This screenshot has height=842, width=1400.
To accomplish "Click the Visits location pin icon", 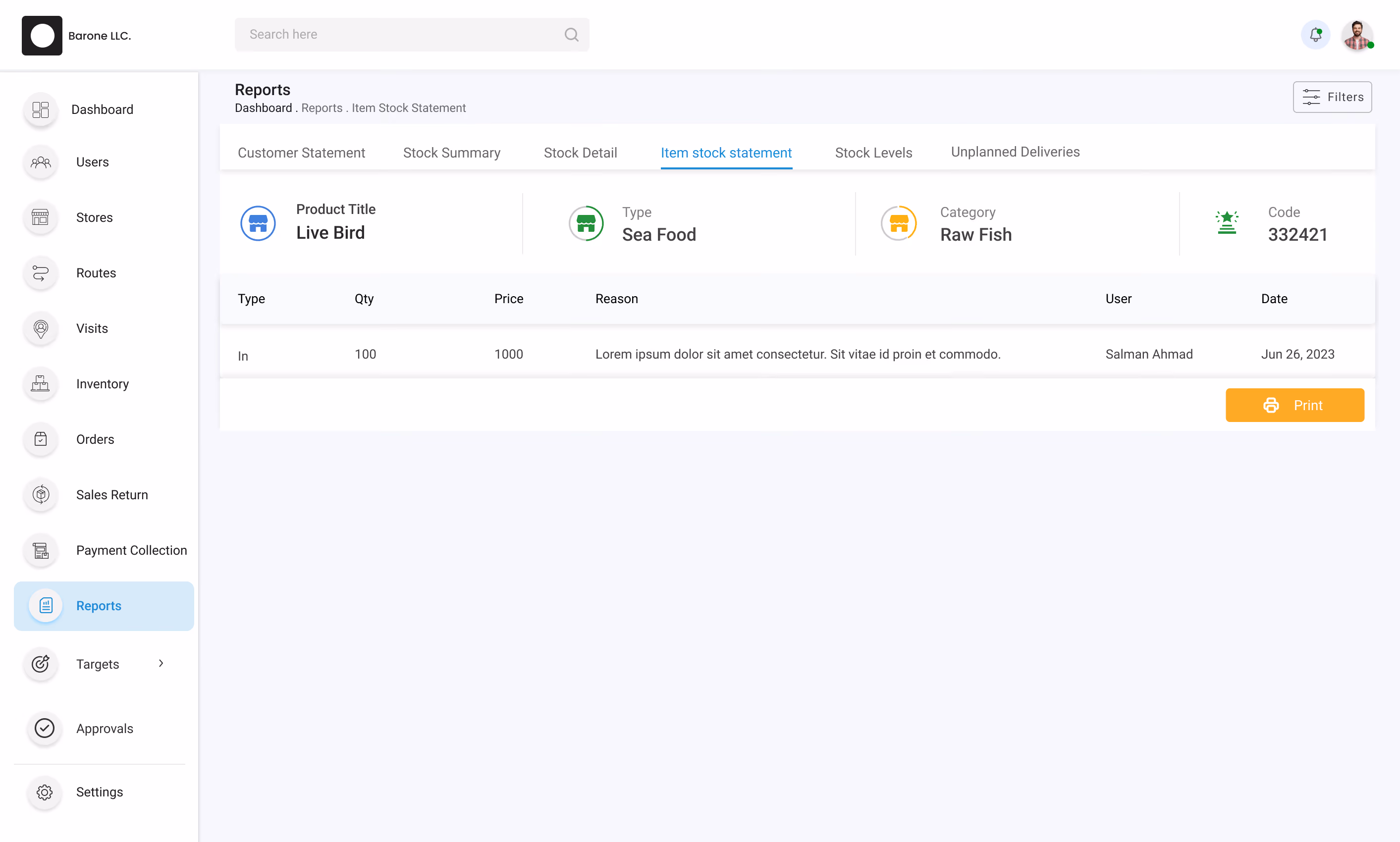I will (41, 328).
